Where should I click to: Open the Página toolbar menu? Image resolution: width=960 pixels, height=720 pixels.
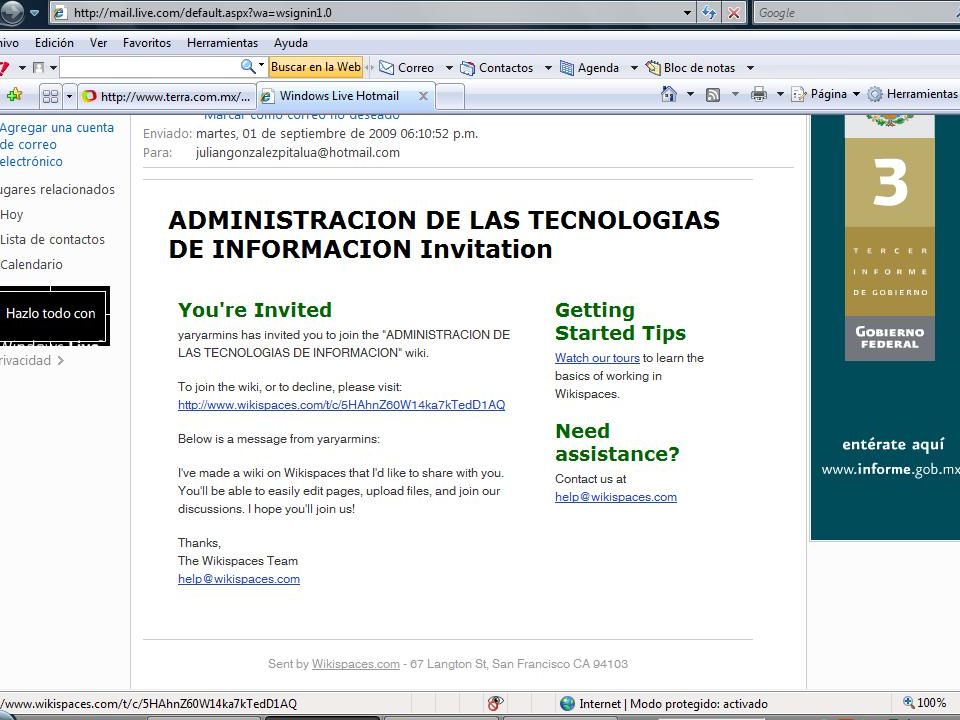tap(826, 94)
